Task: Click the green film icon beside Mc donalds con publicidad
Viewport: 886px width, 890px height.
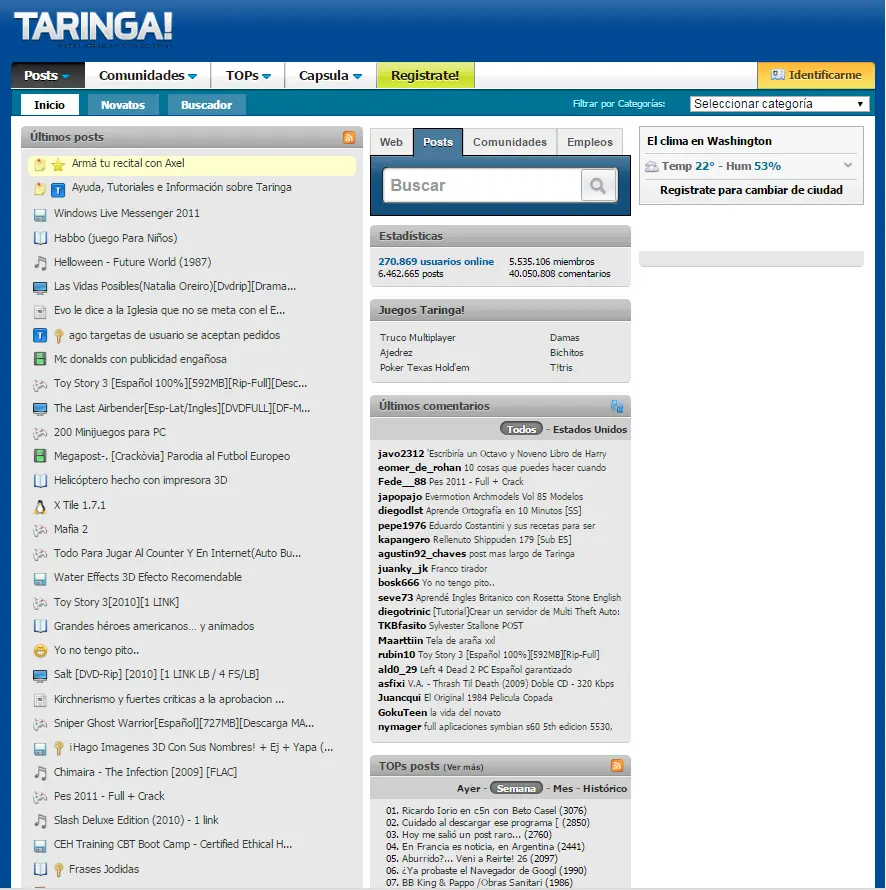Action: (x=40, y=359)
